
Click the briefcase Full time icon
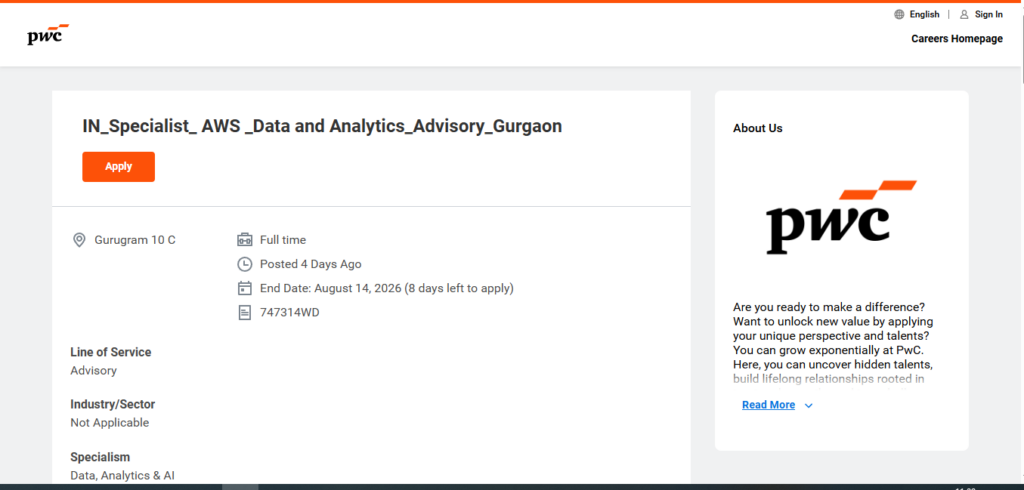[x=244, y=240]
